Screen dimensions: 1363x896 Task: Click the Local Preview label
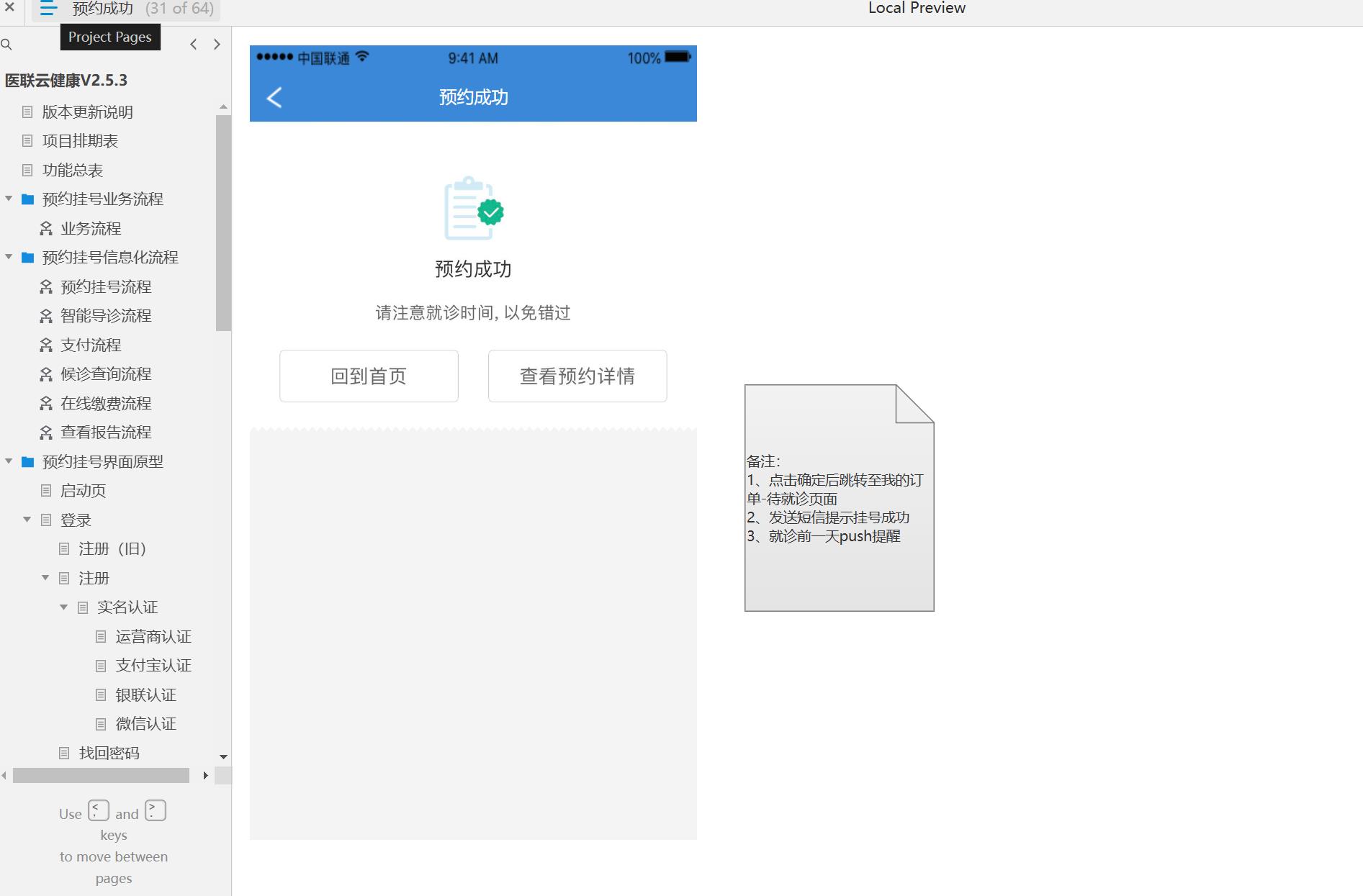917,8
